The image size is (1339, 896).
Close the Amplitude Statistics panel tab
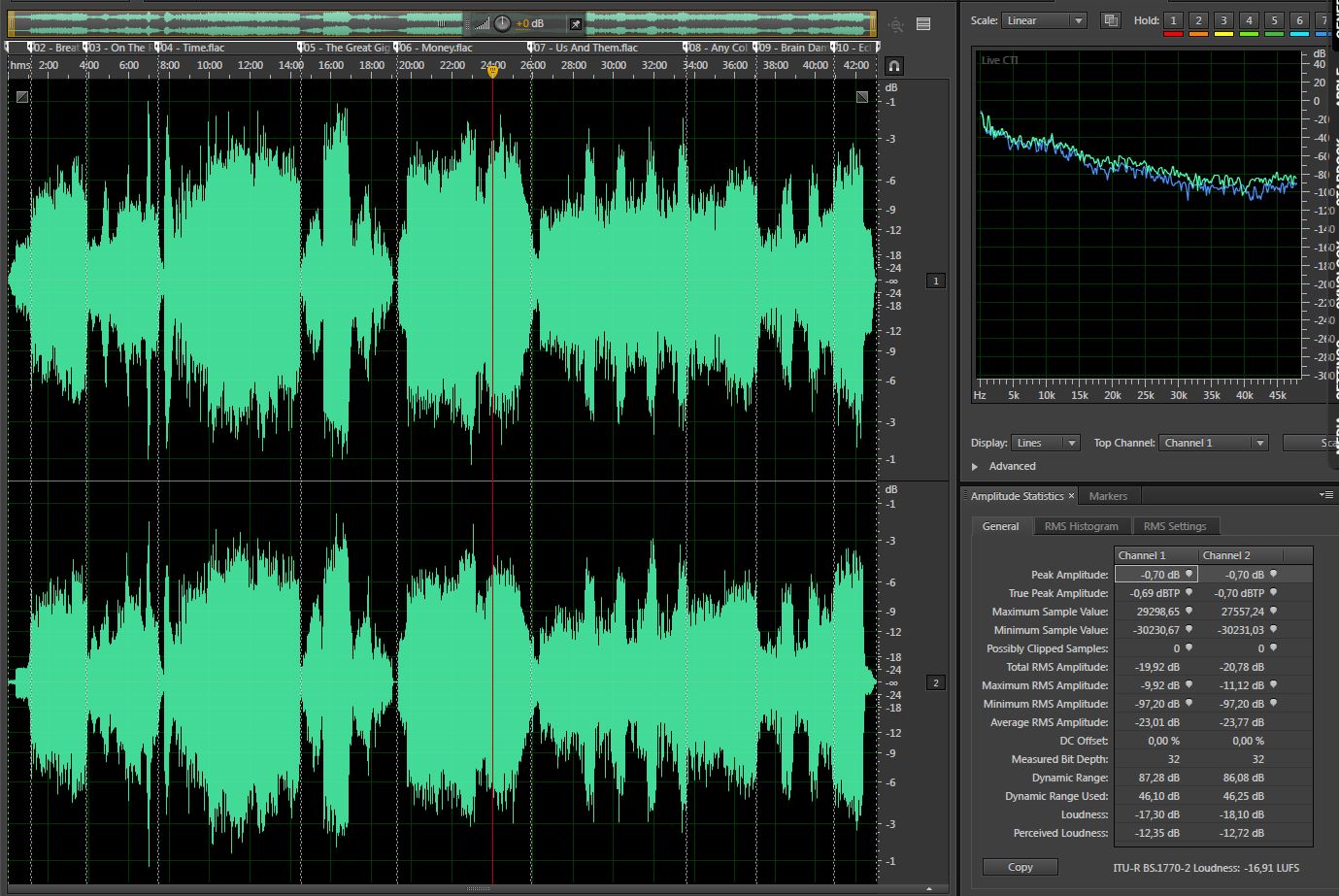(1072, 496)
